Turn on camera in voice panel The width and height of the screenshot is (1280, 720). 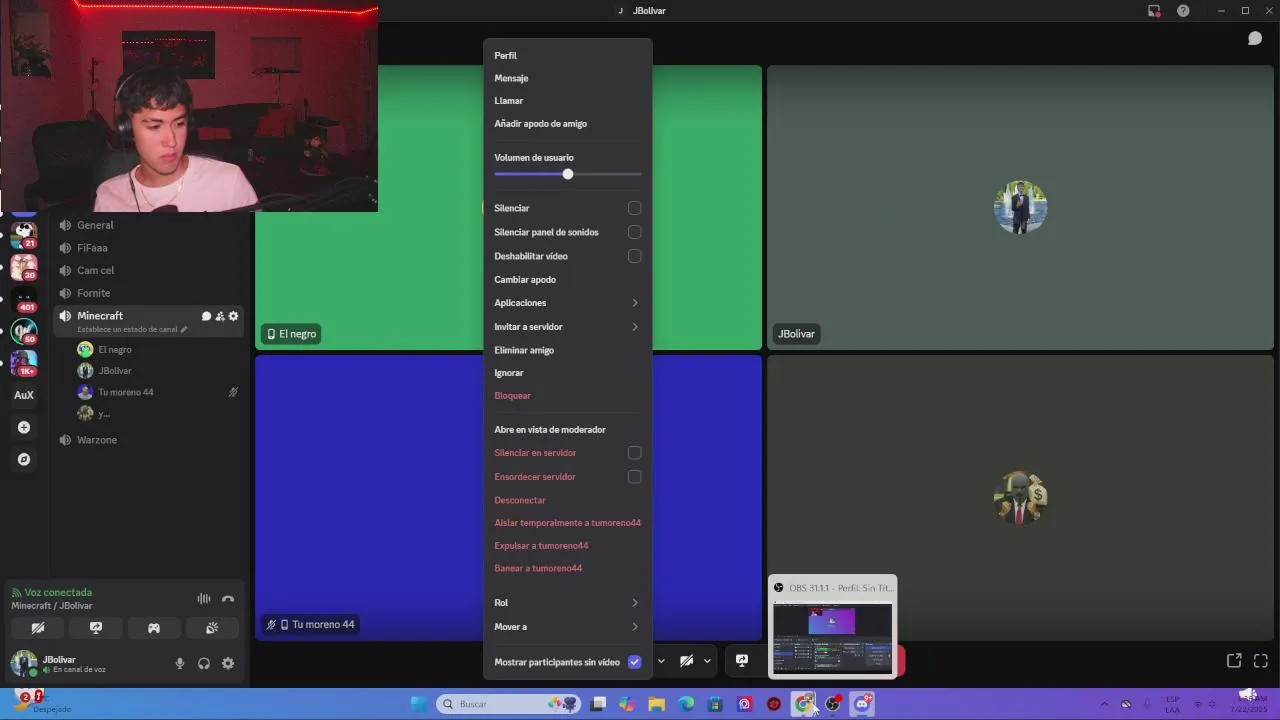tap(38, 628)
